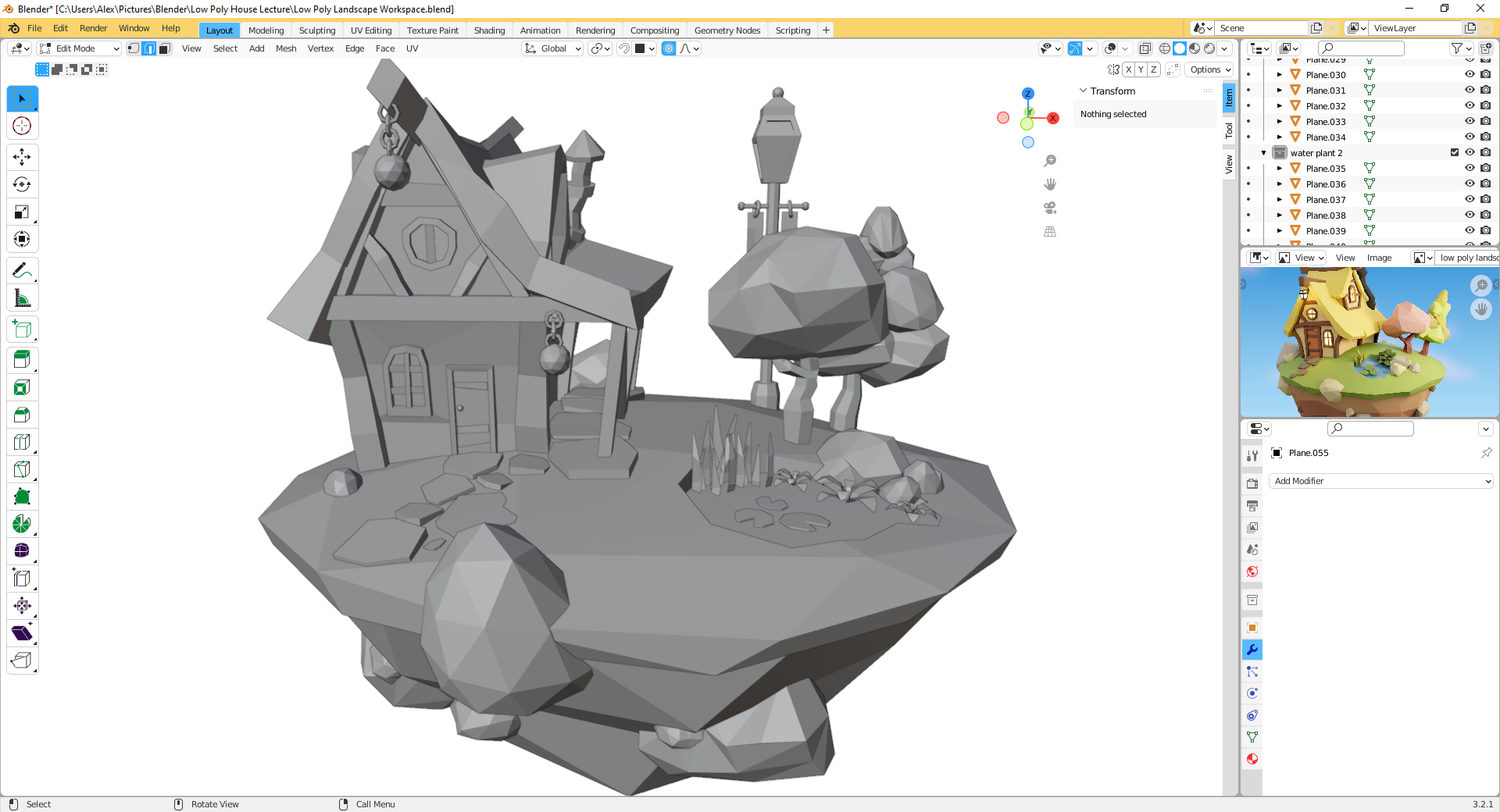Select the Cursor tool in the toolbar
The image size is (1500, 812).
22,126
